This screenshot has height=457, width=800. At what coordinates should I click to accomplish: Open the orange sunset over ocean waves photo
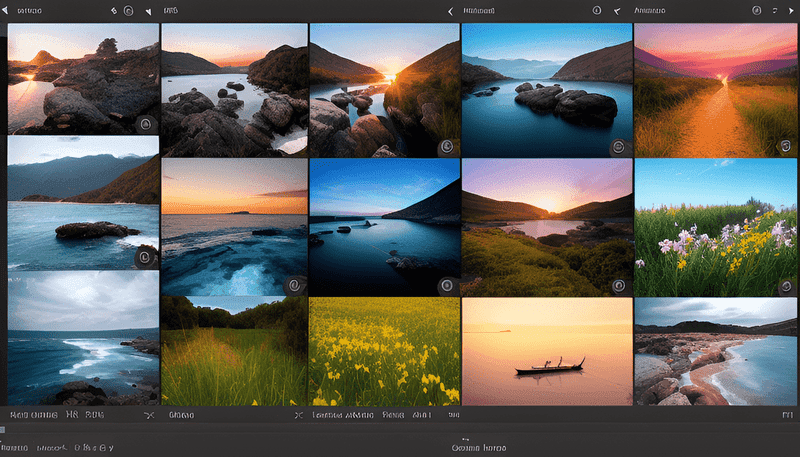(235, 227)
